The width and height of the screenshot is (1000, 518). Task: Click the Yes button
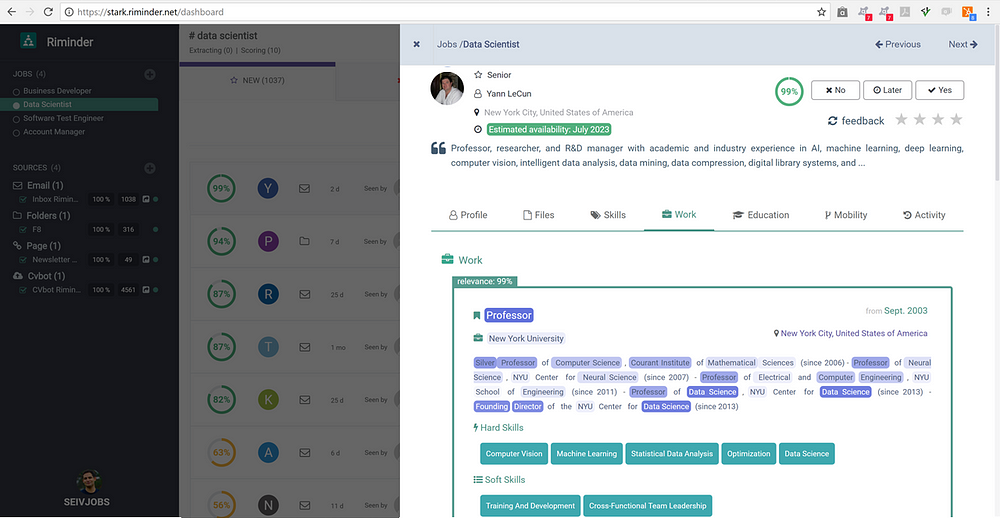939,90
